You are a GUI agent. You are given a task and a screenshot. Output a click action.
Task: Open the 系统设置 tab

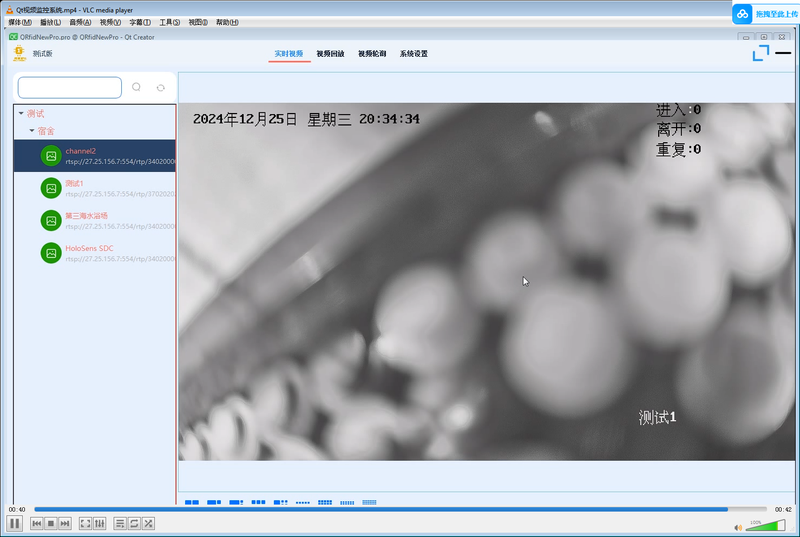(414, 54)
